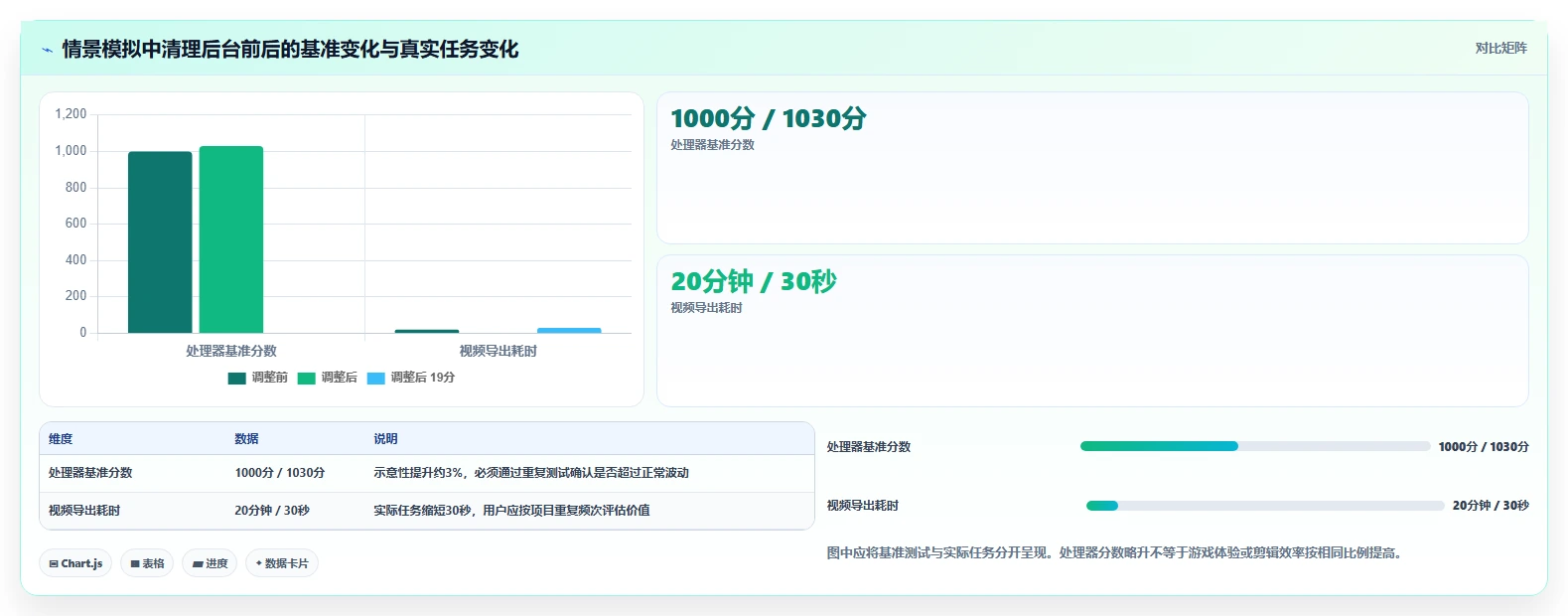Select the Chart.js chip

(x=75, y=563)
